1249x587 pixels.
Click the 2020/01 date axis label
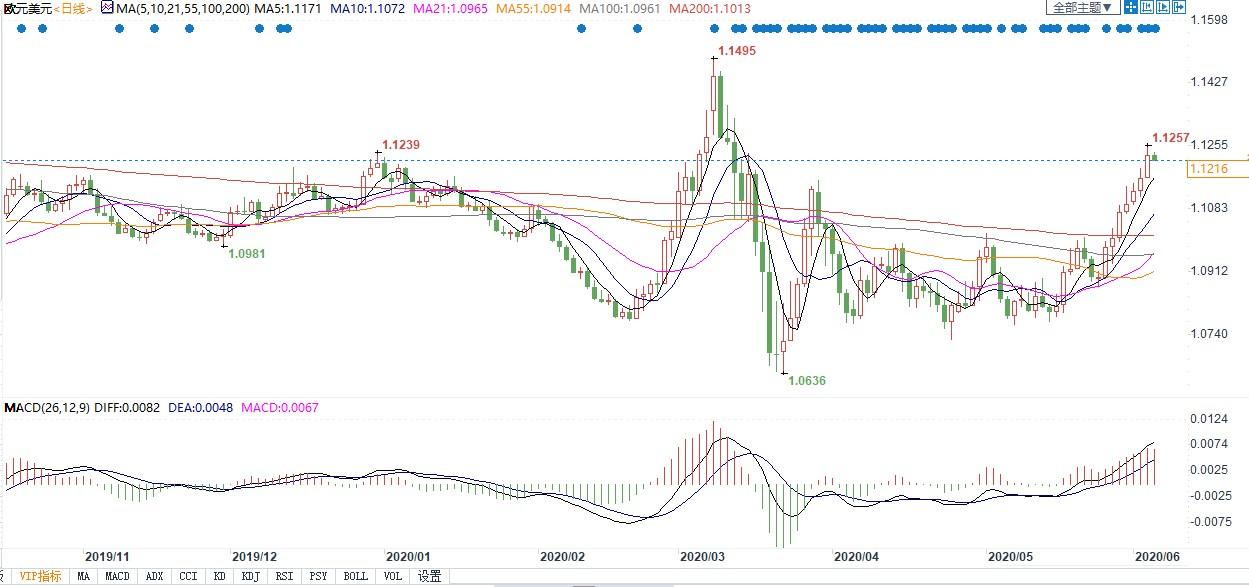pos(408,555)
